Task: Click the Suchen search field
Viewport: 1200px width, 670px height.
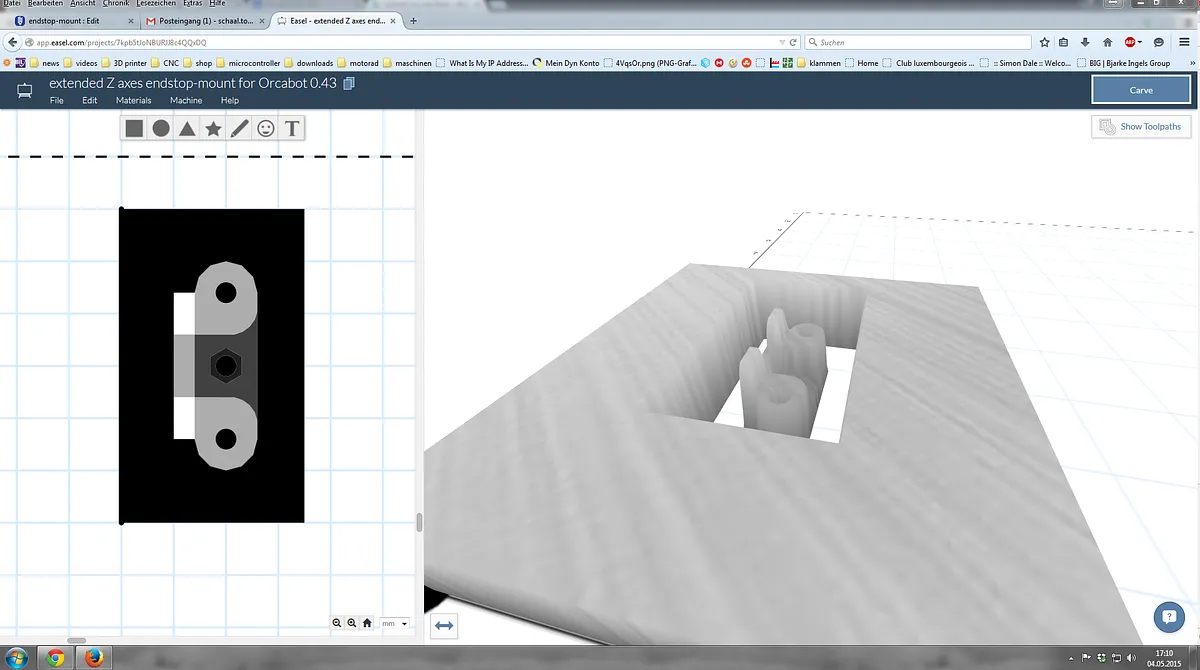Action: (920, 42)
